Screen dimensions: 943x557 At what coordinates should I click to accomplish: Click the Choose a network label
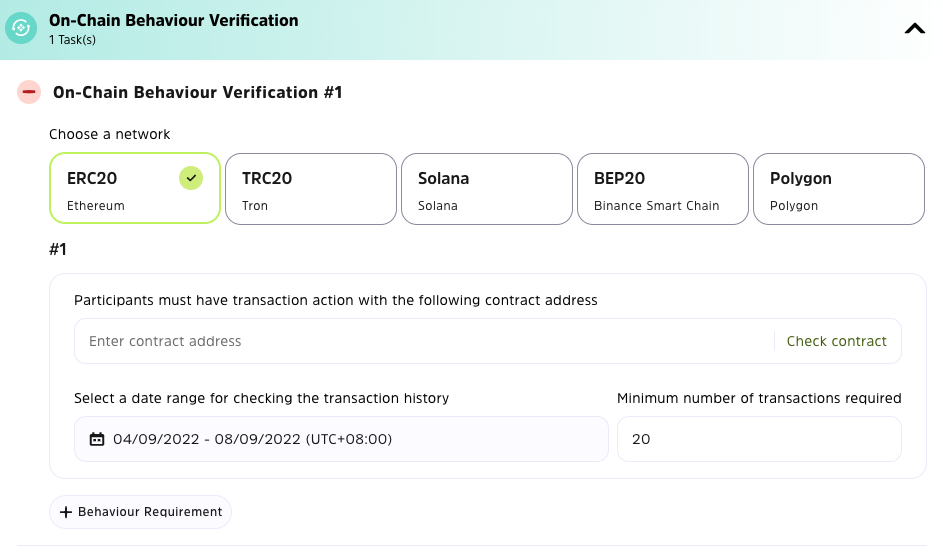tap(109, 134)
